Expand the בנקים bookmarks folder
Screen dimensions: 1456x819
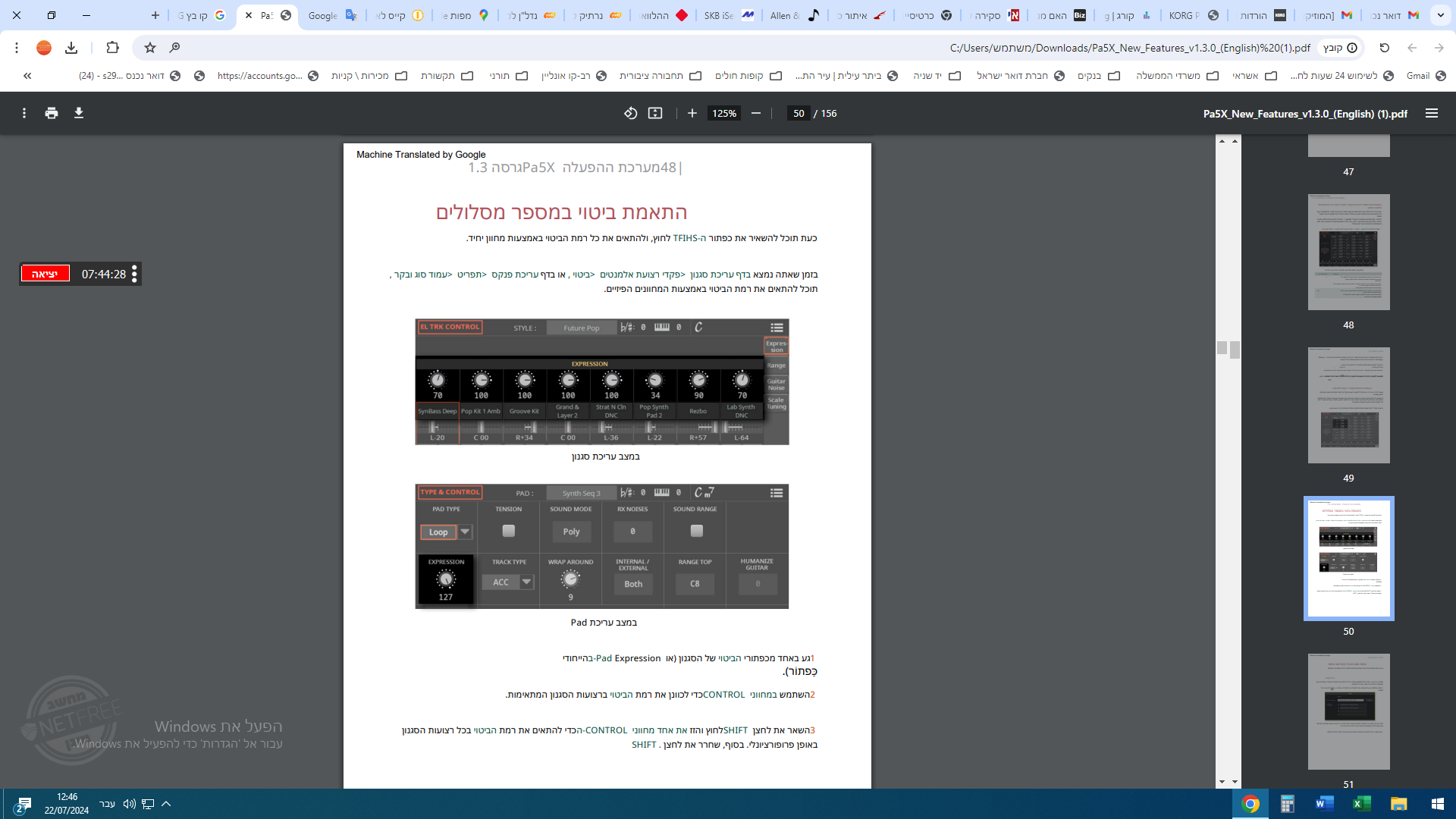1098,76
